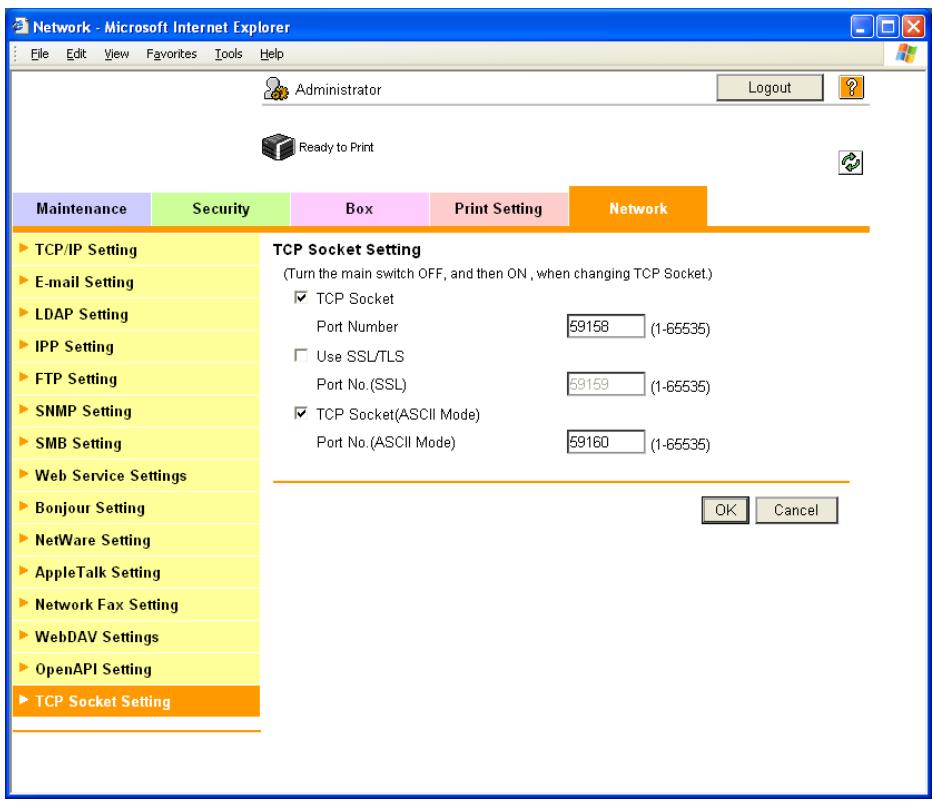This screenshot has height=801, width=934.
Task: Click the Port No.(SSL) field showing 59159
Action: click(x=605, y=384)
